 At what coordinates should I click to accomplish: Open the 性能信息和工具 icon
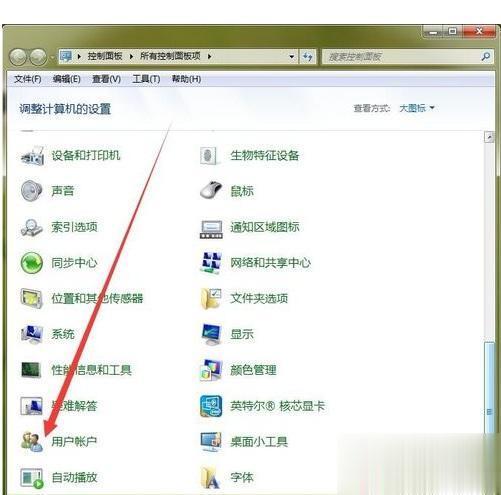31,370
